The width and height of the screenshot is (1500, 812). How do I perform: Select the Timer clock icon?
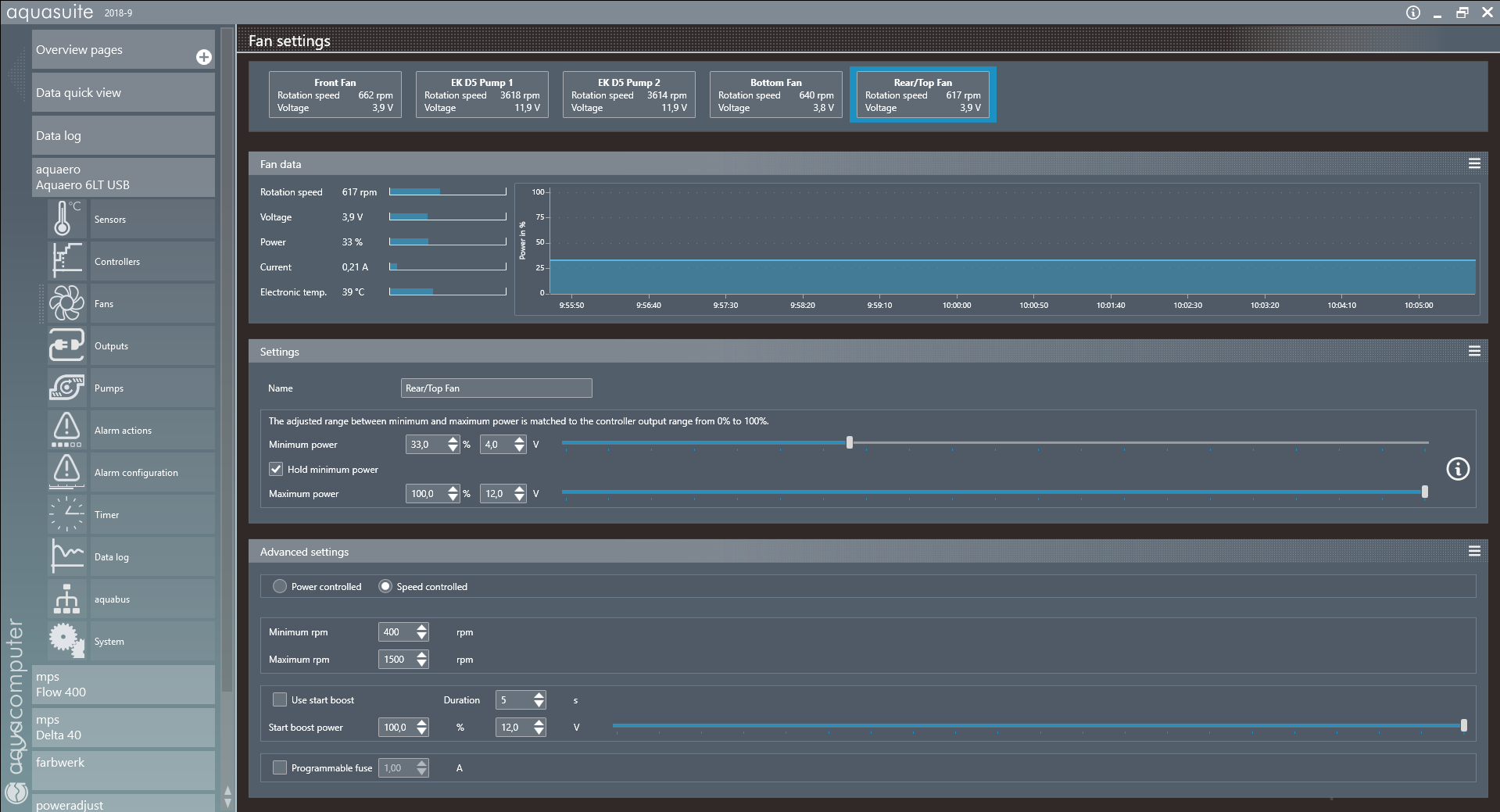tap(66, 514)
